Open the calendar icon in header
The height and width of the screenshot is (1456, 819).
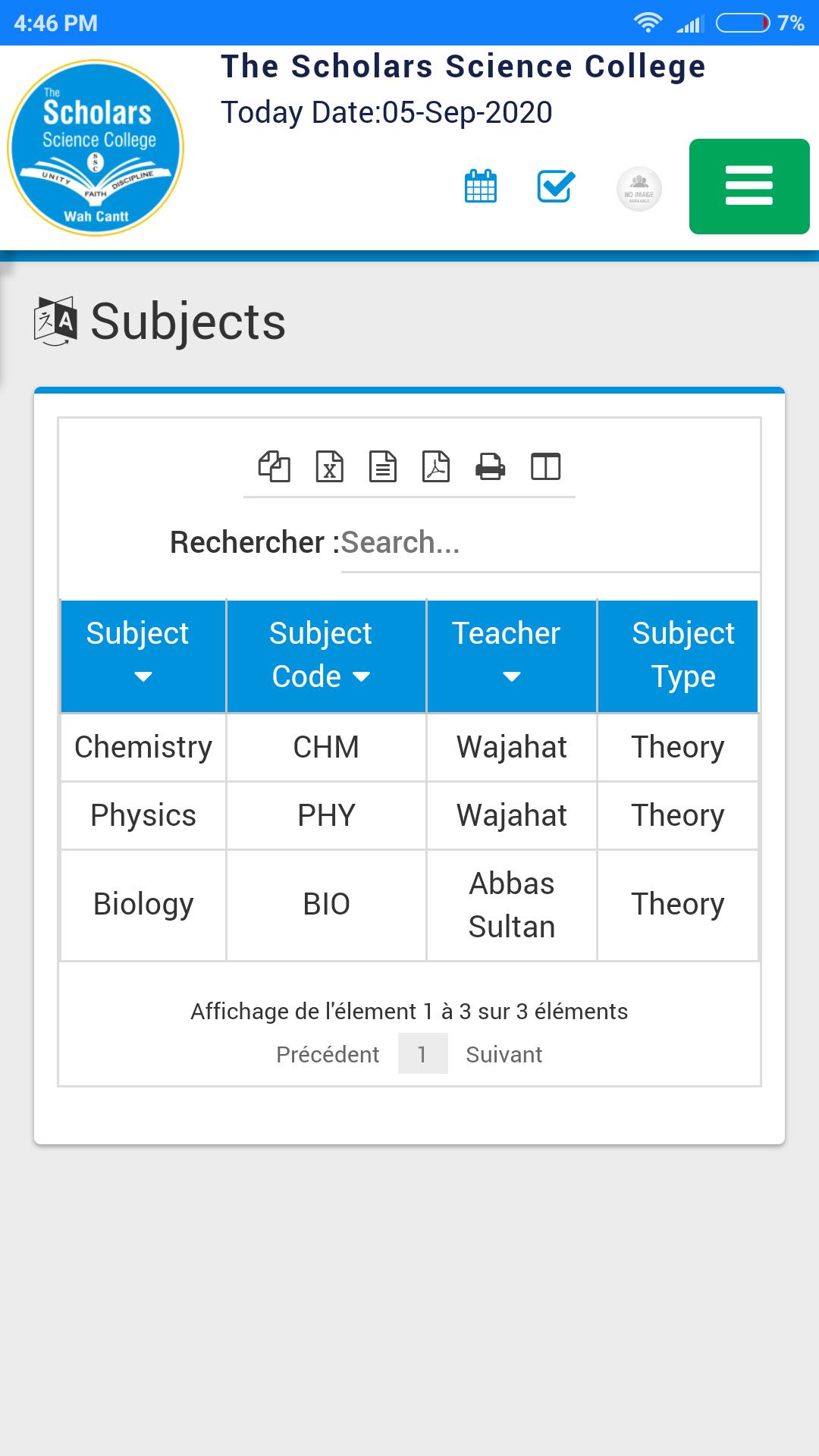coord(480,187)
